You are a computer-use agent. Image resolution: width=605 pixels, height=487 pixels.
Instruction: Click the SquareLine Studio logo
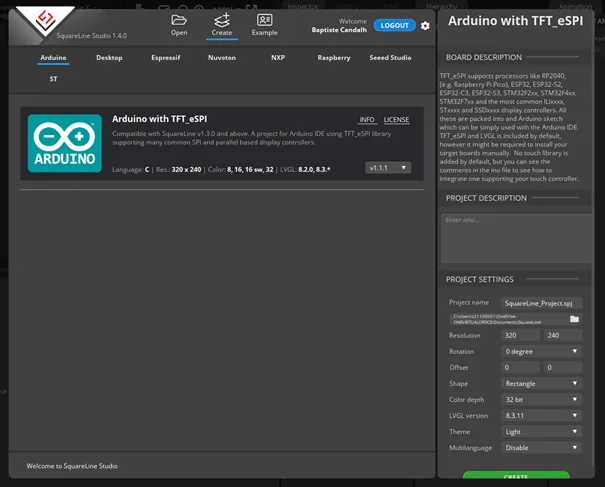click(x=46, y=20)
